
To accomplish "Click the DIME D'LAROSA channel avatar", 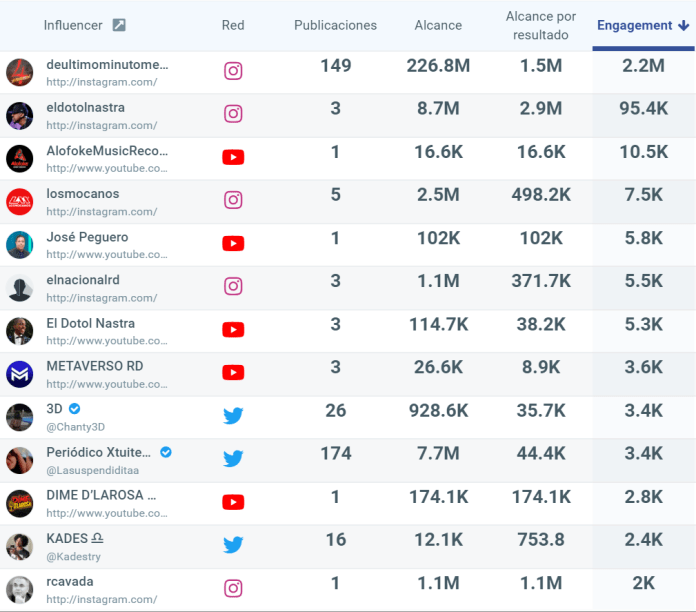I will pos(20,503).
